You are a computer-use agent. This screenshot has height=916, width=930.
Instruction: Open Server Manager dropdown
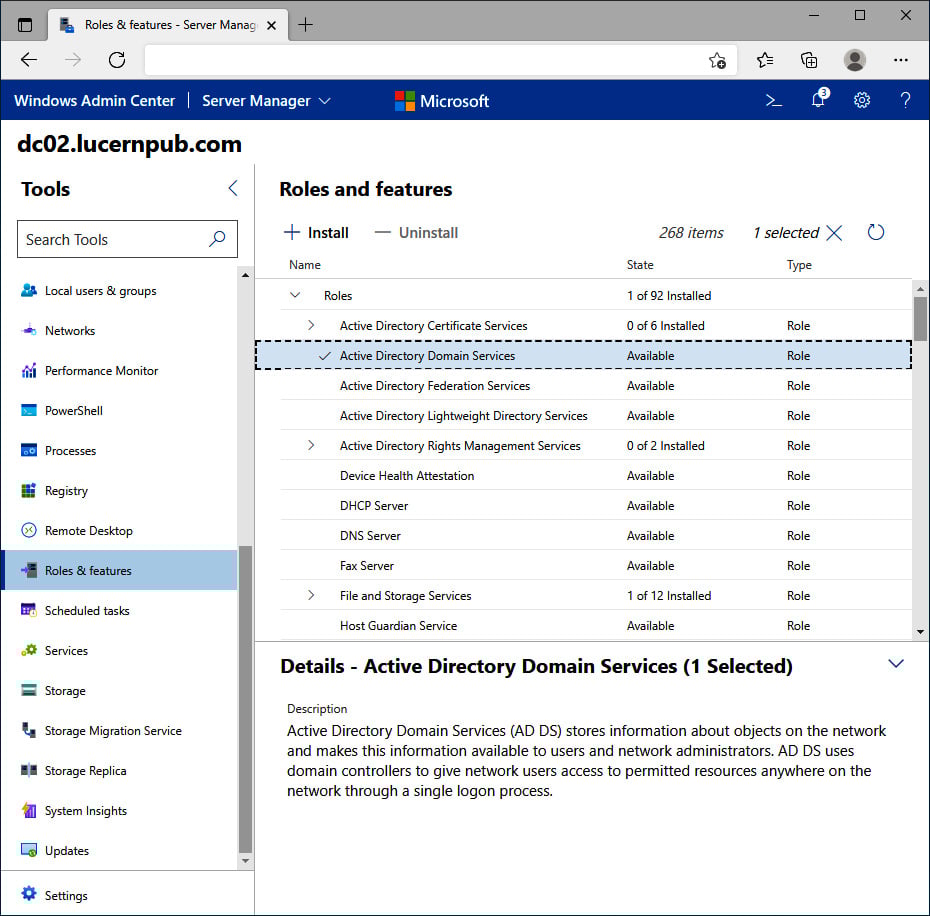click(x=266, y=100)
